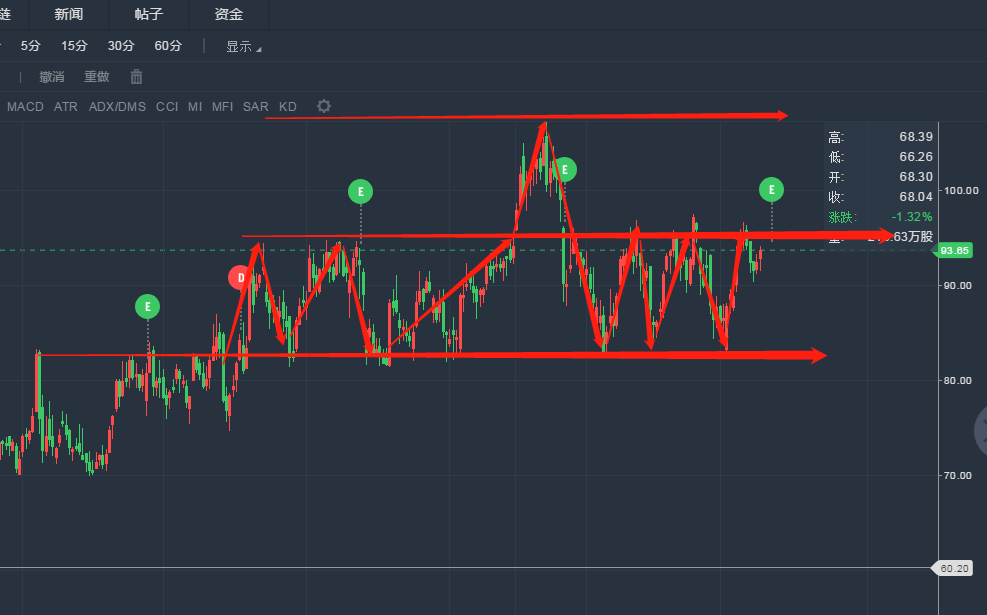Enable the ATR indicator
Viewport: 987px width, 615px height.
(x=66, y=106)
